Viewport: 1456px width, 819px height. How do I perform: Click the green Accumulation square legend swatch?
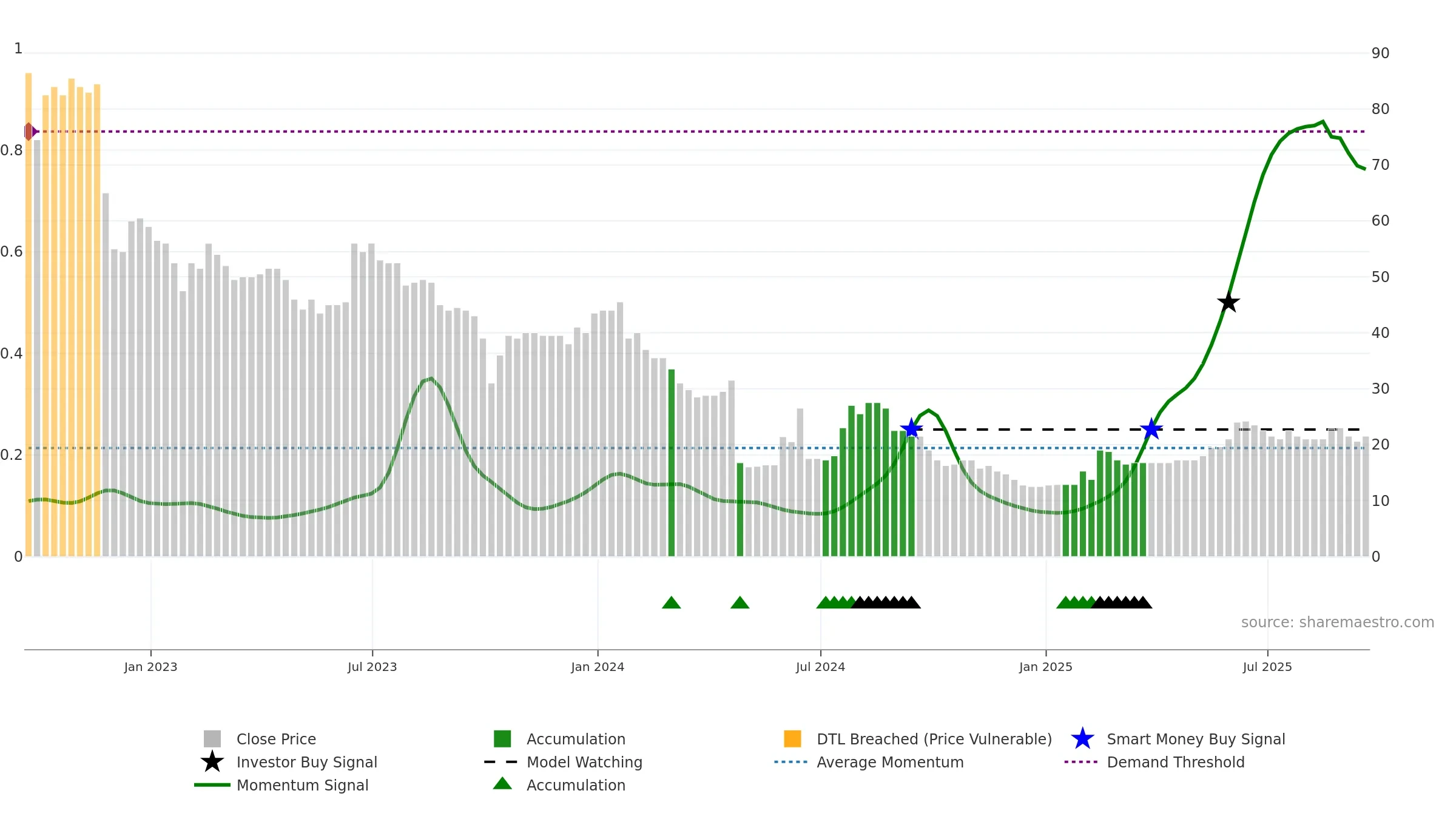point(502,739)
